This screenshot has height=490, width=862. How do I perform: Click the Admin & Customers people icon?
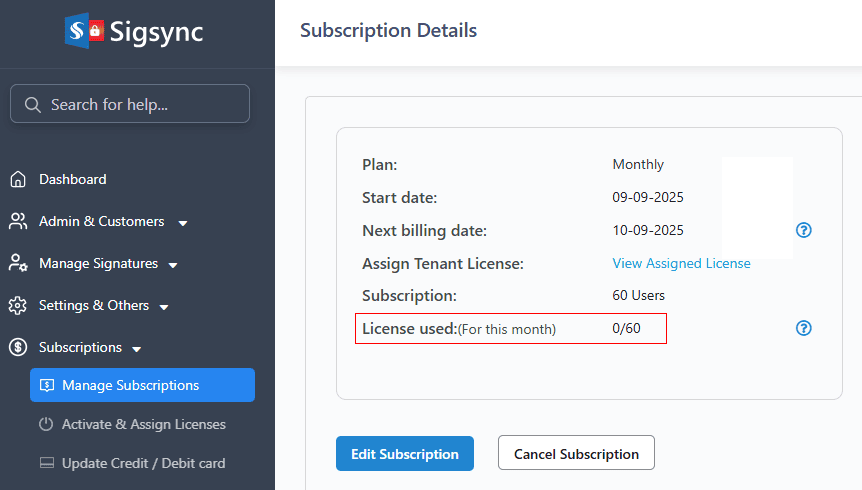[x=18, y=222]
